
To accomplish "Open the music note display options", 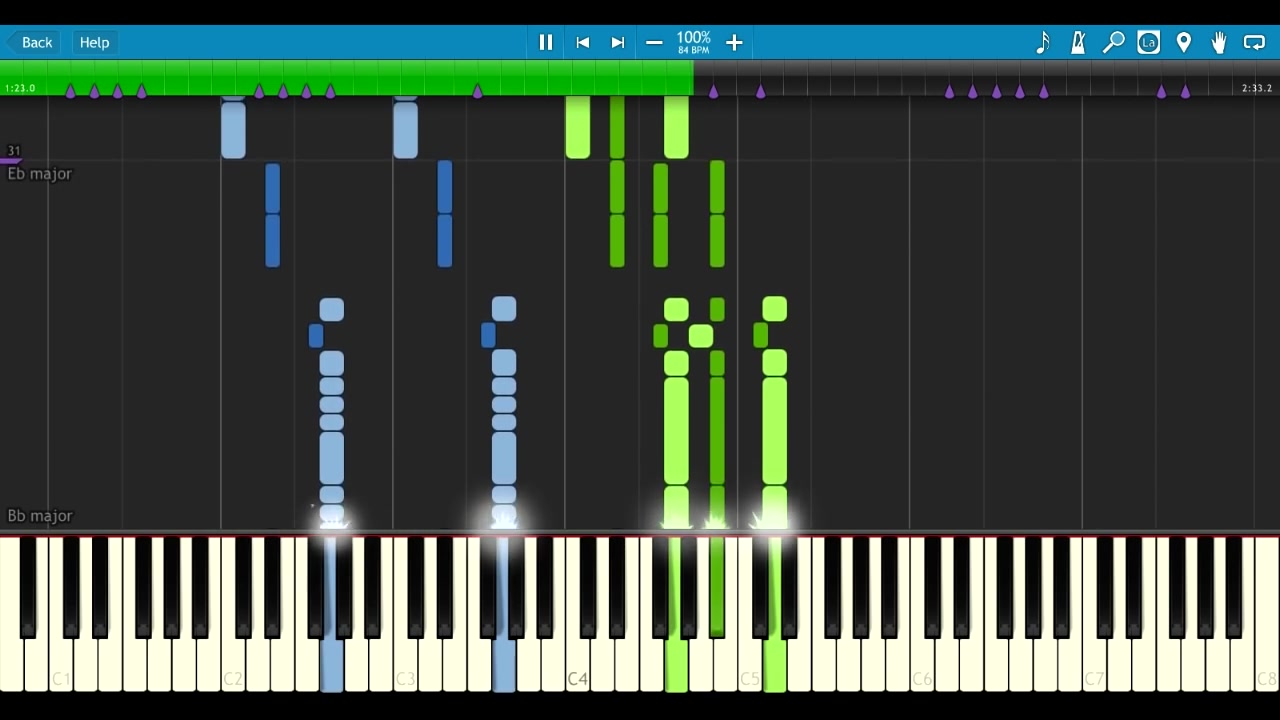I will (x=1043, y=42).
